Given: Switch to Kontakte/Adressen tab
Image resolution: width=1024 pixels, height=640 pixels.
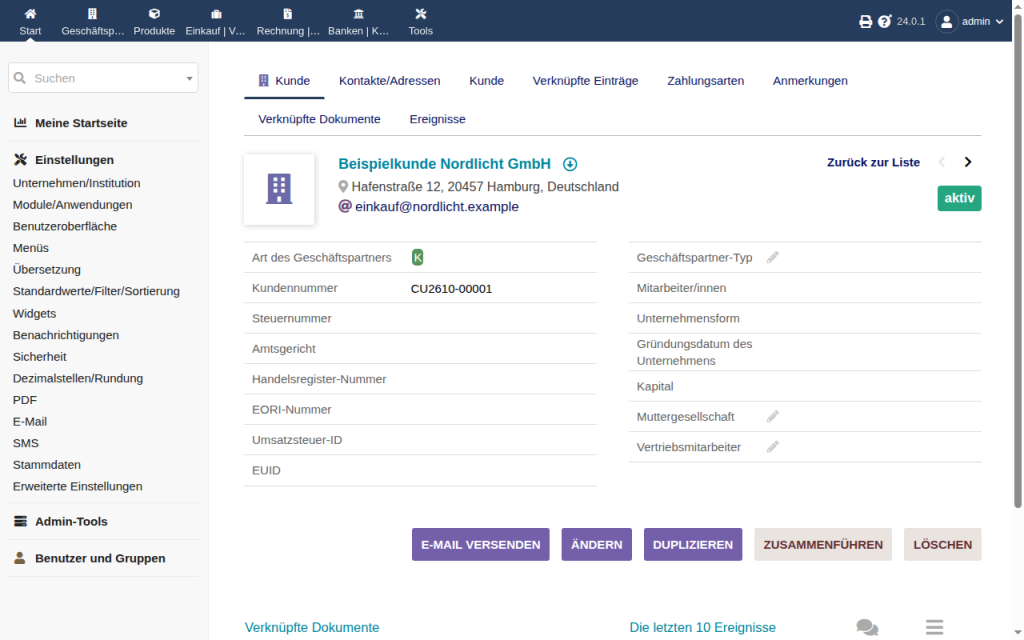Looking at the screenshot, I should (389, 81).
